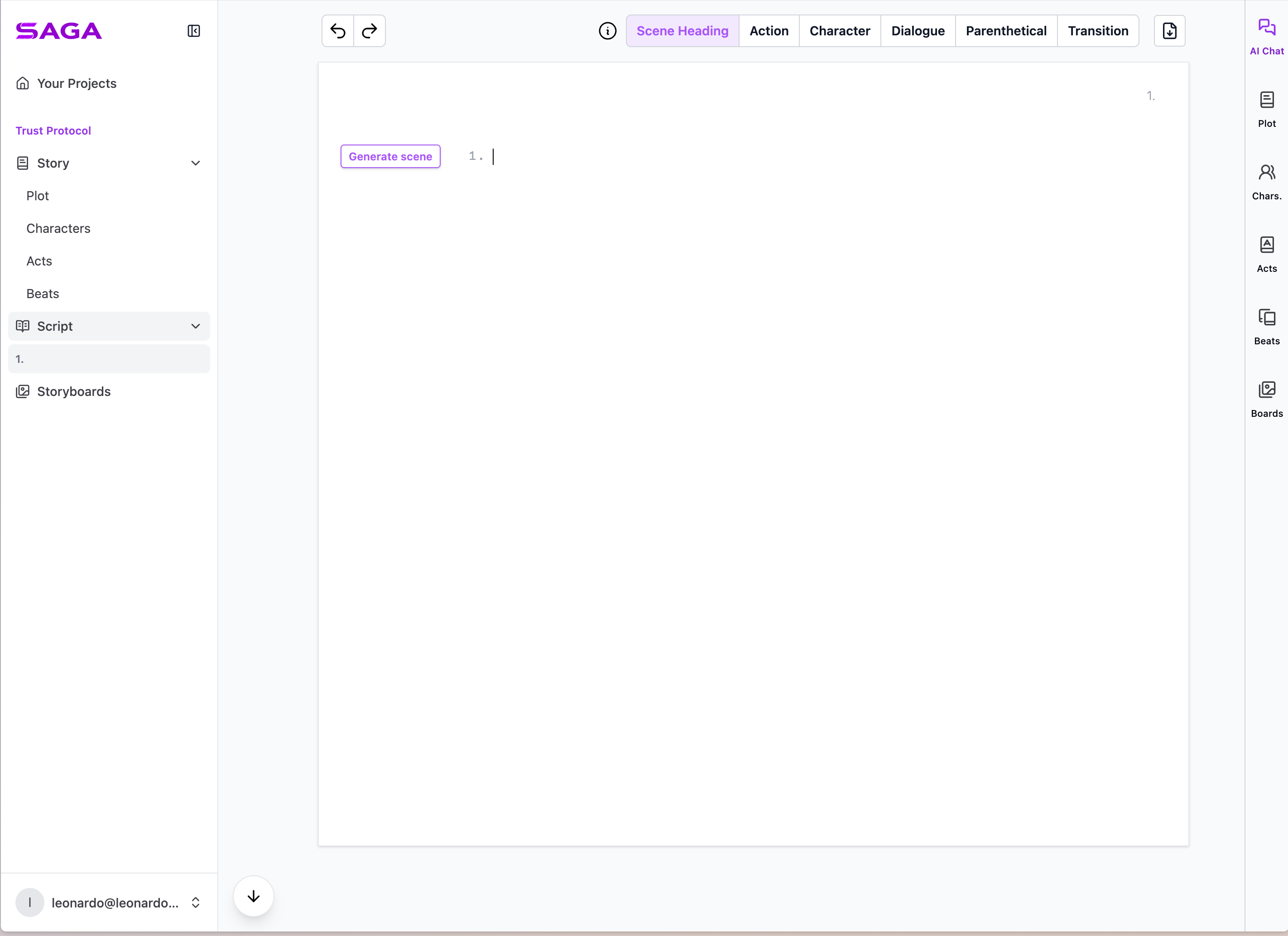Collapse the Script section chevron
The width and height of the screenshot is (1288, 936).
(x=195, y=326)
